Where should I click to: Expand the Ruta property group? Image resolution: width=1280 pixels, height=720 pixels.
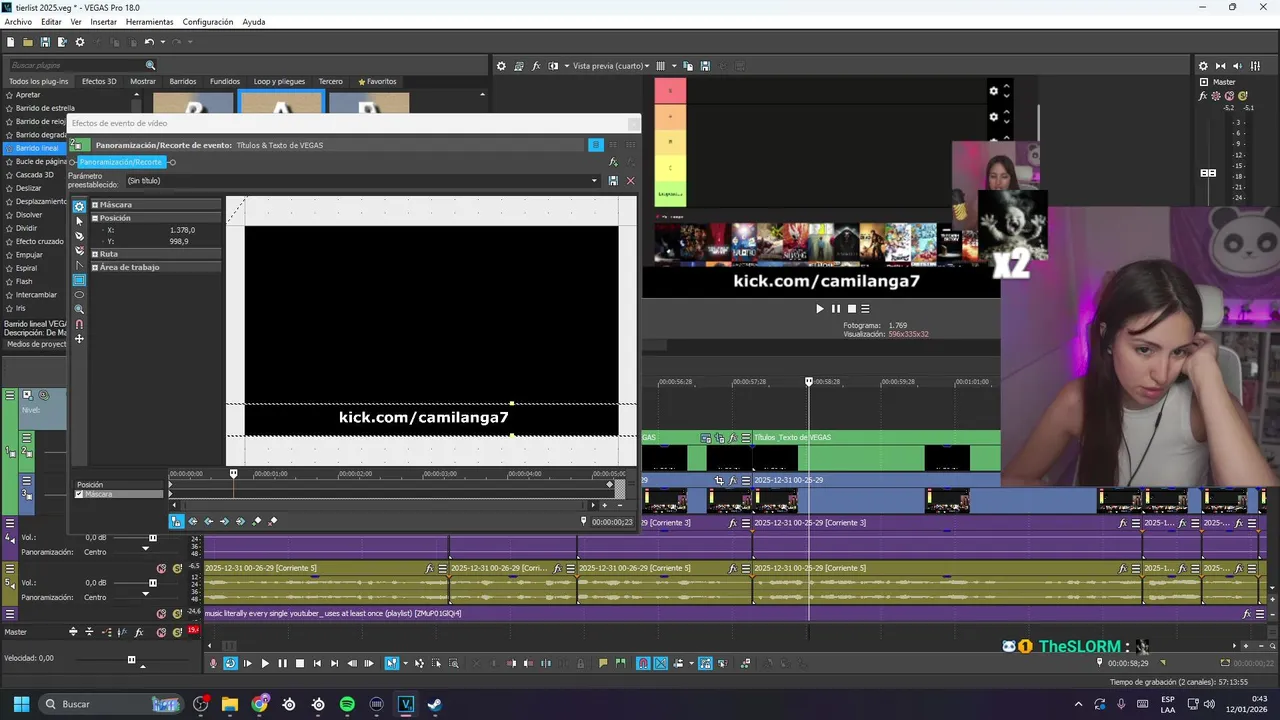tap(95, 254)
